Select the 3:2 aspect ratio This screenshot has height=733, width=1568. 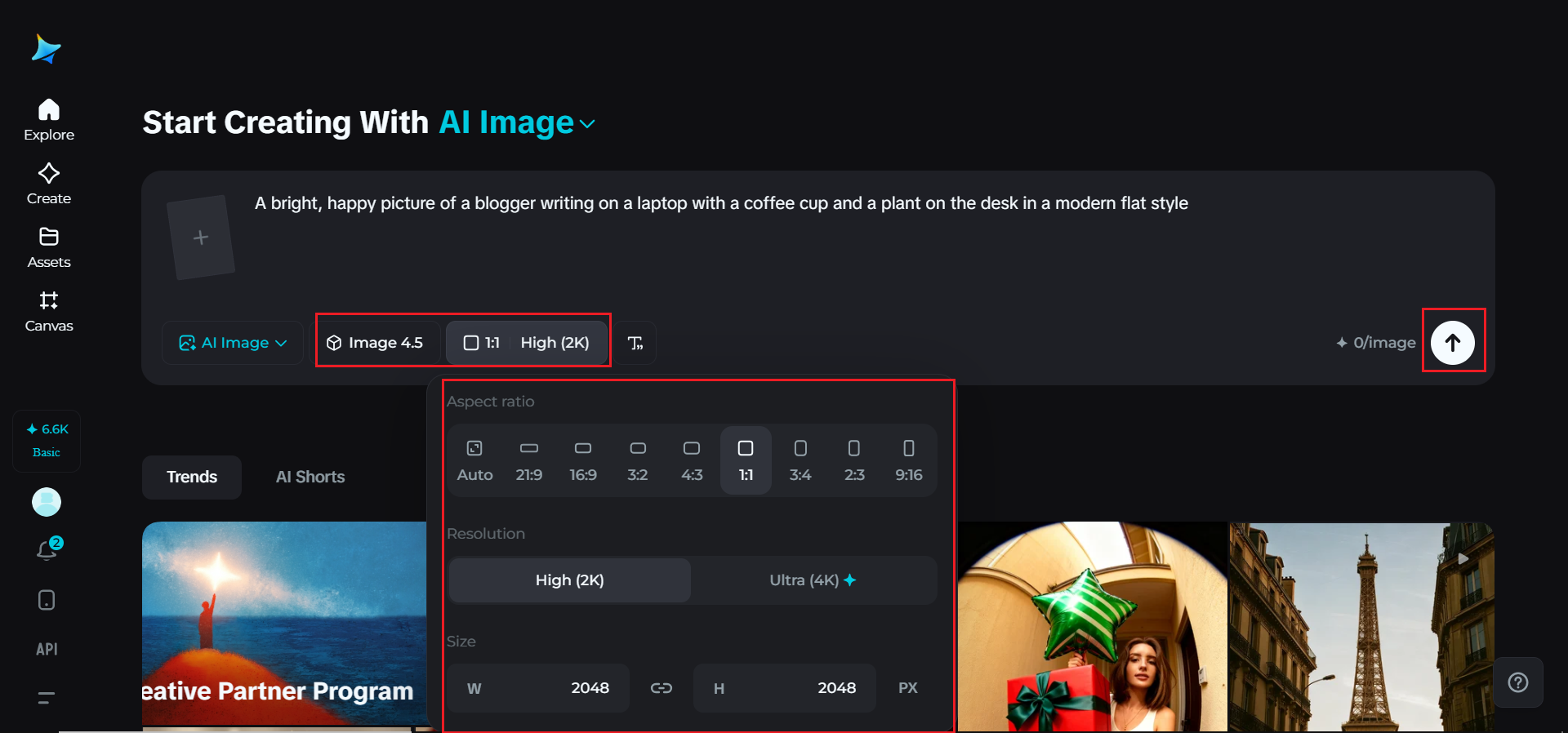coord(638,460)
